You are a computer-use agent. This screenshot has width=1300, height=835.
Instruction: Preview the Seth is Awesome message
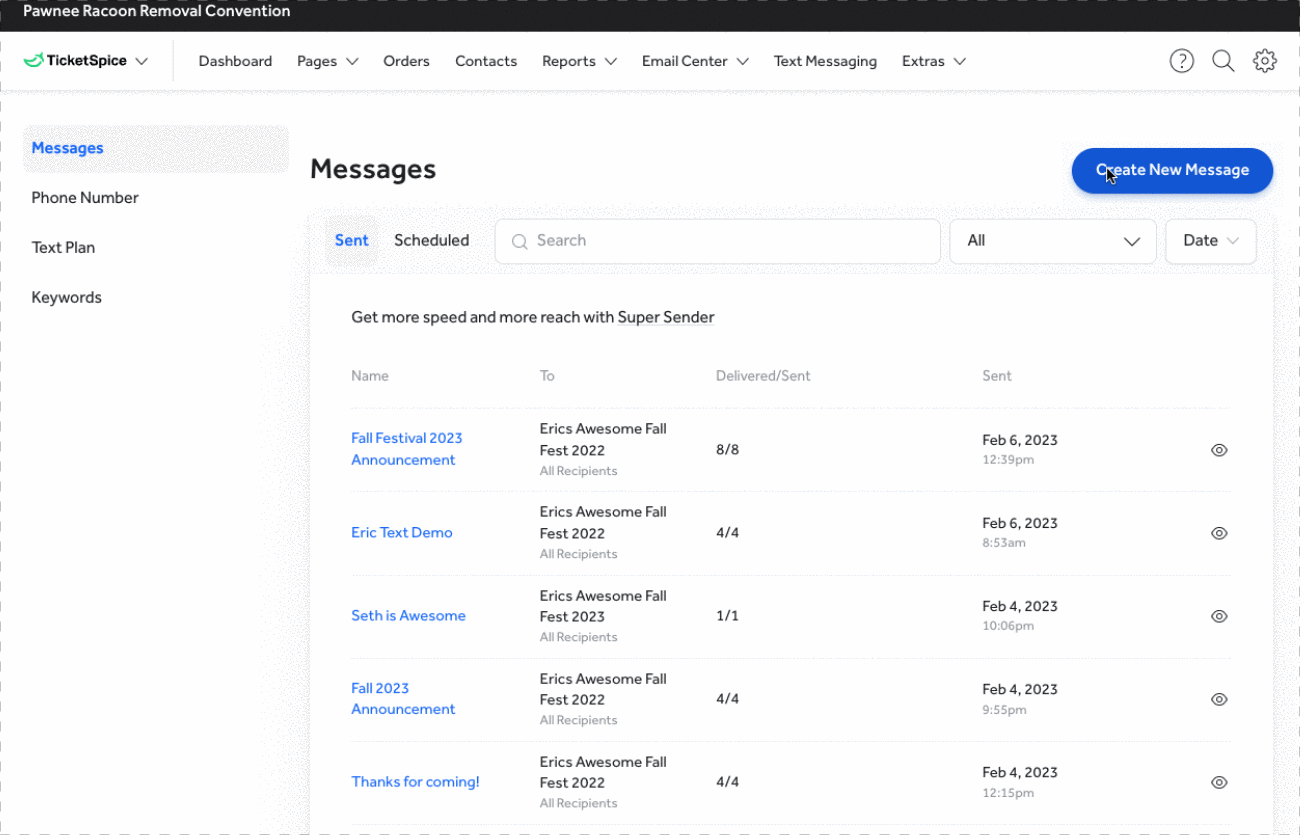(1219, 616)
